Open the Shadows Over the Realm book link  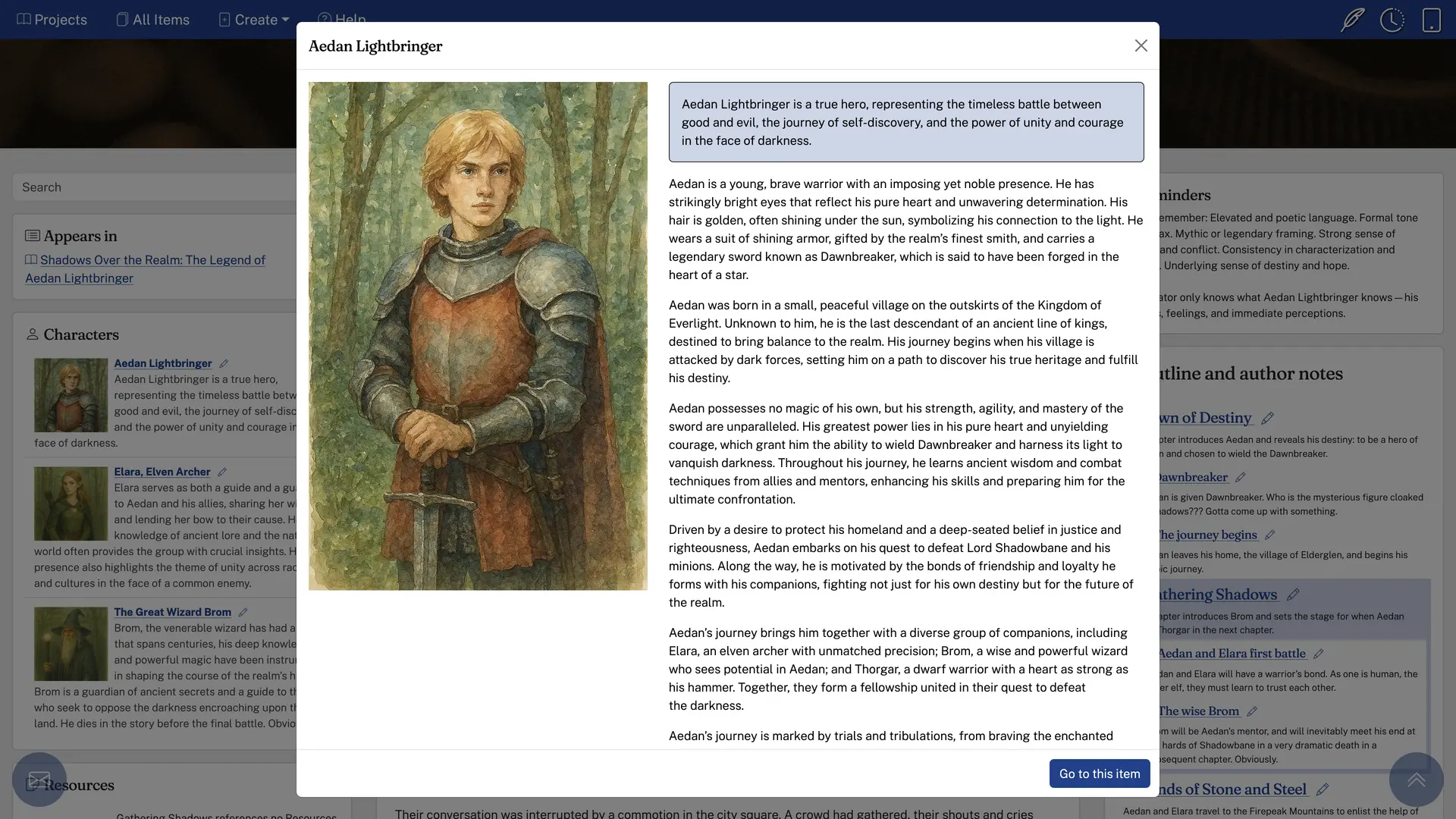[145, 269]
